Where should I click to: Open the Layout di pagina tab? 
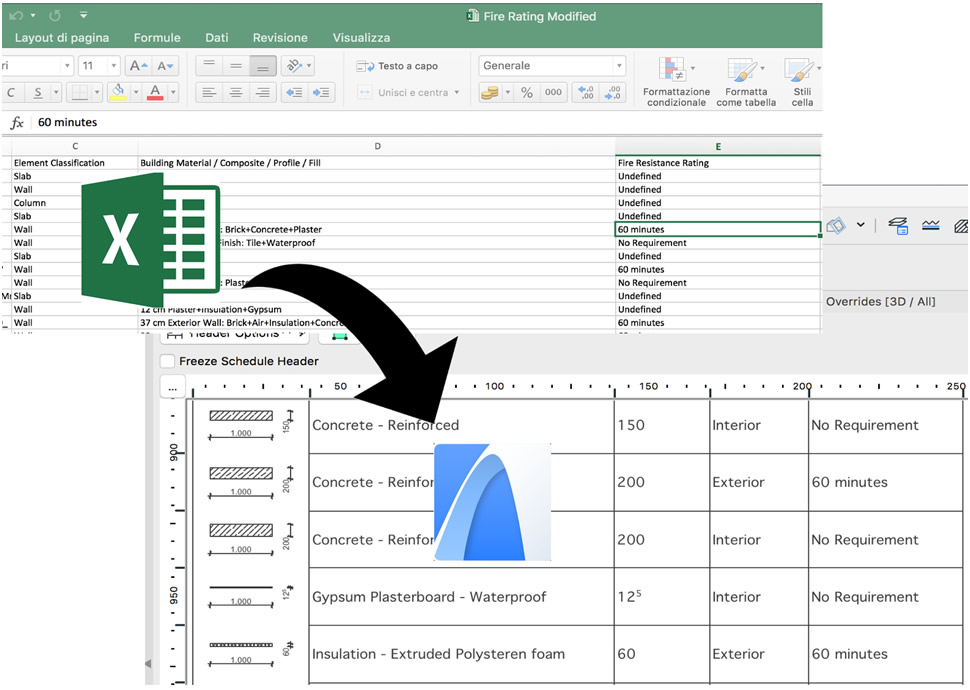pos(61,38)
